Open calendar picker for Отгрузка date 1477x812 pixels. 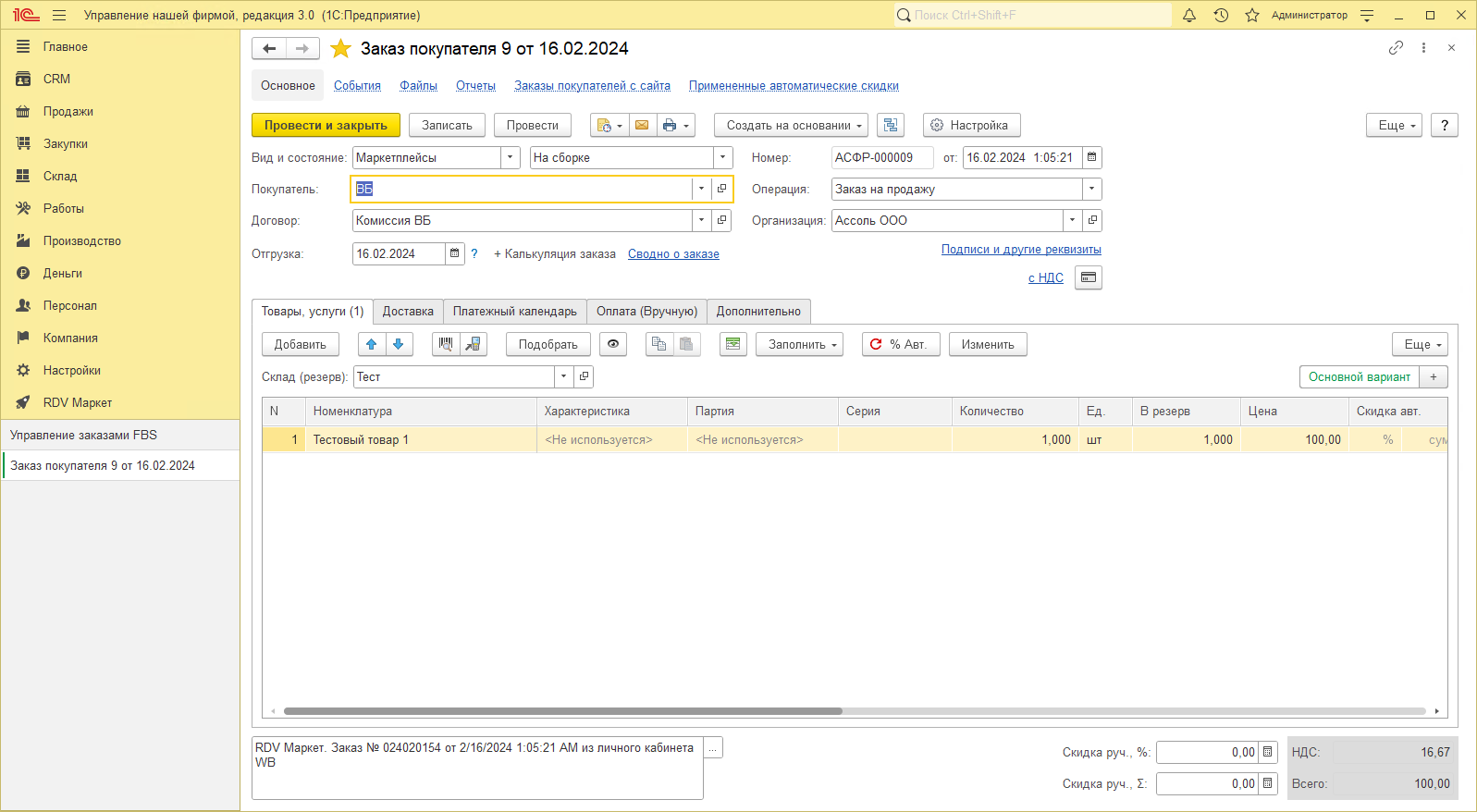coord(454,253)
